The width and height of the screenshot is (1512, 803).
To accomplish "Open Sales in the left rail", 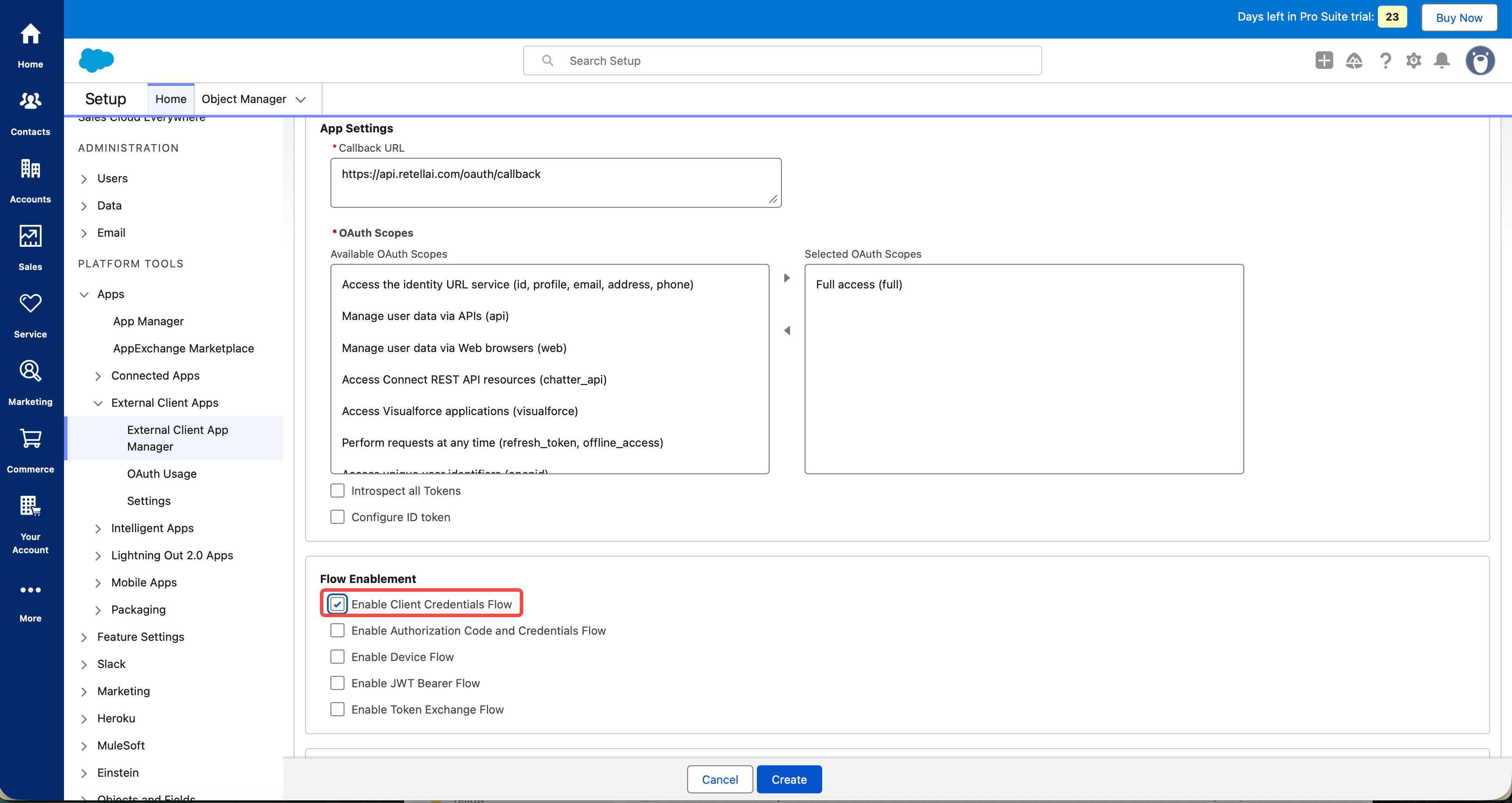I will pyautogui.click(x=31, y=248).
